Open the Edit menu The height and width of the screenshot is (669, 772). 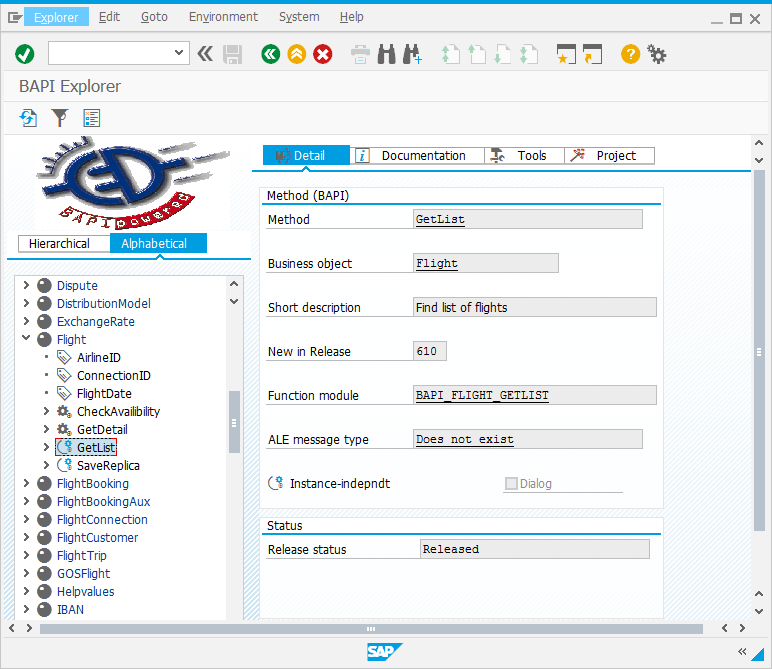(x=109, y=17)
